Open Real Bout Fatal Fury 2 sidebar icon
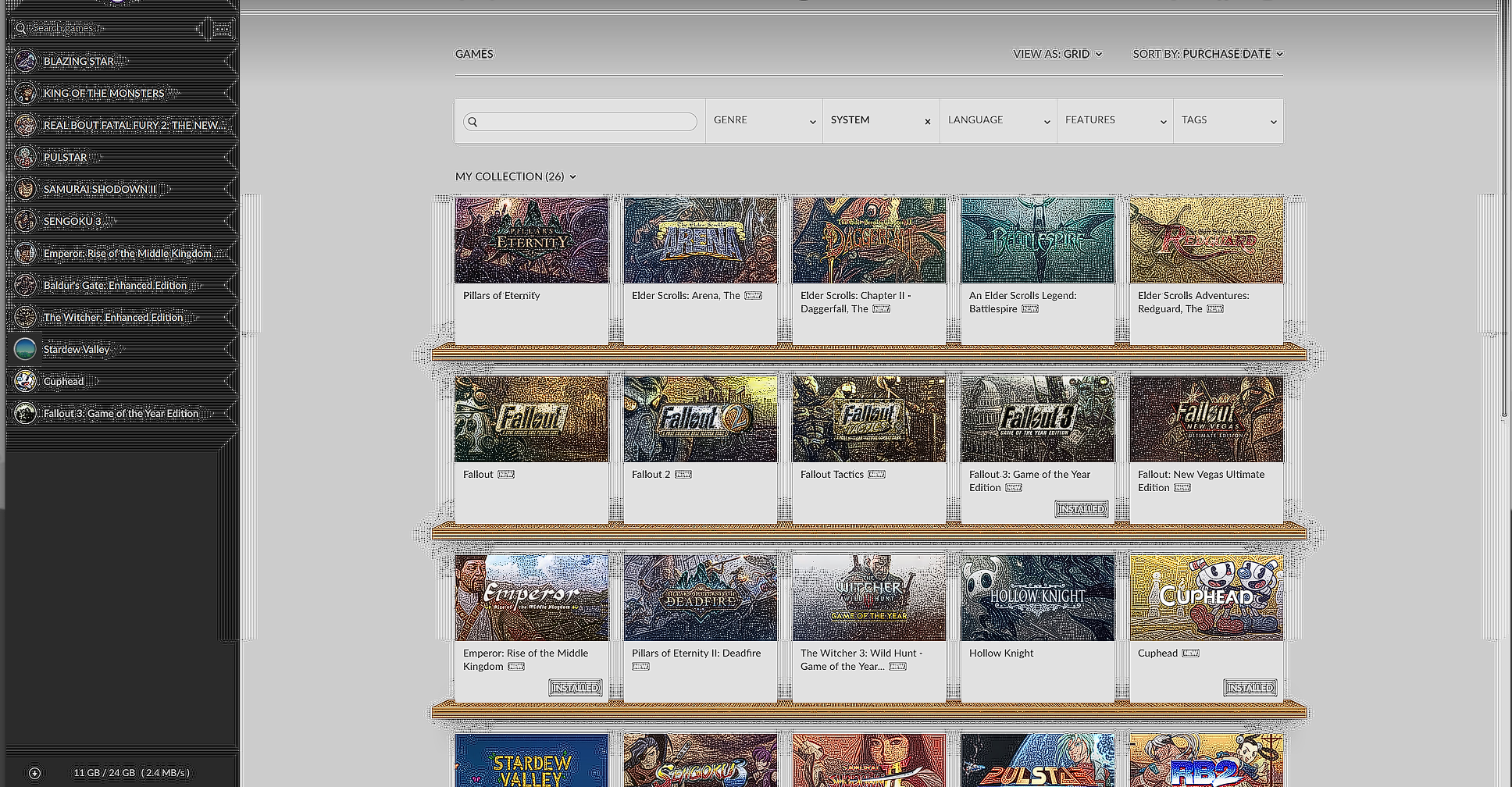This screenshot has height=787, width=1512. [x=25, y=125]
